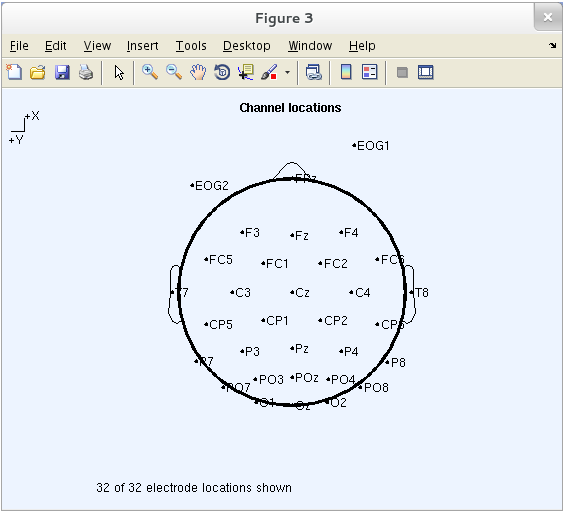The image size is (564, 513).
Task: Insert a legend with the legend icon
Action: click(x=370, y=72)
